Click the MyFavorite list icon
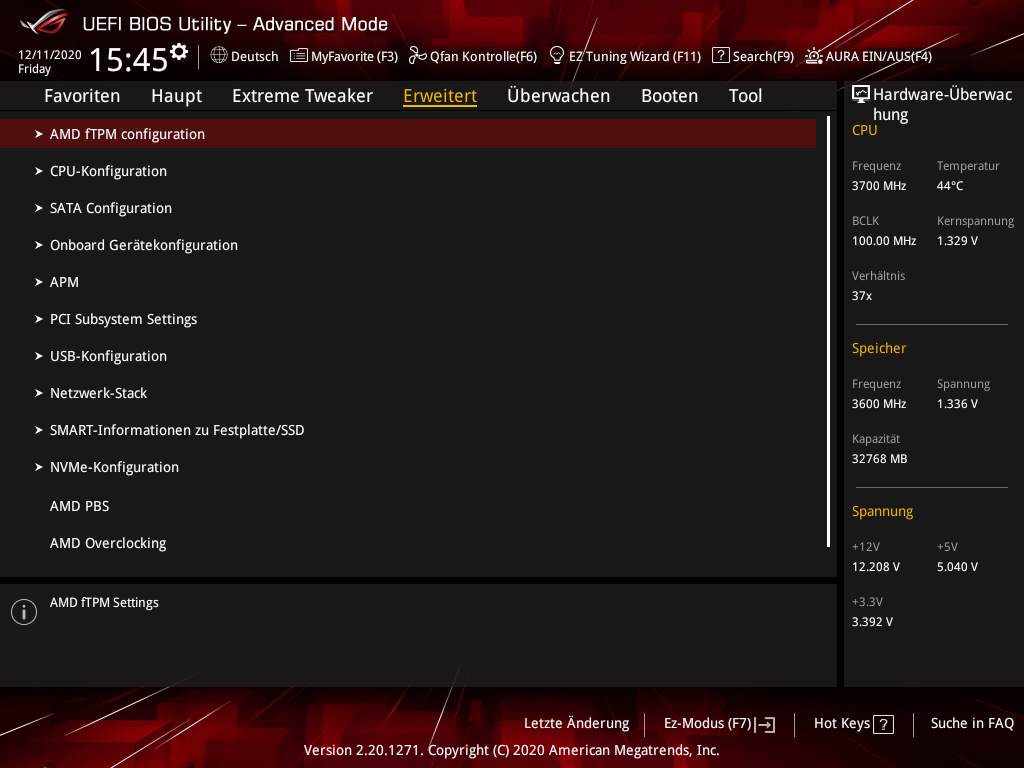Screen dimensions: 1024x768 click(298, 55)
